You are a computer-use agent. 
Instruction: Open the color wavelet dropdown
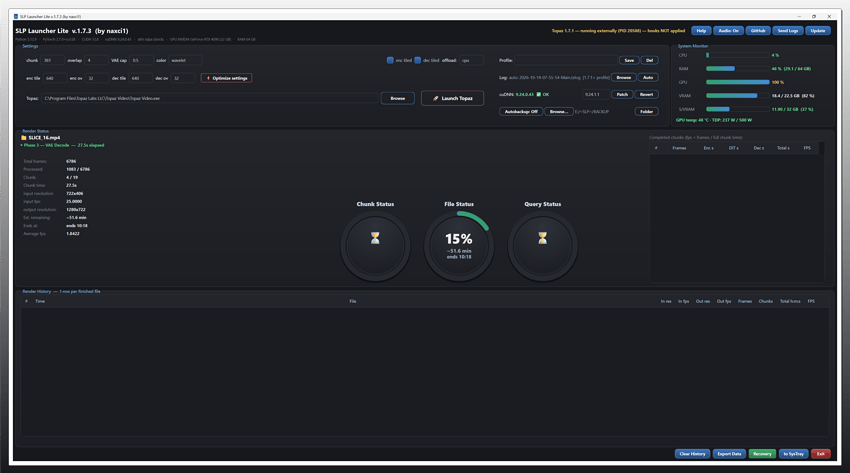(x=185, y=60)
